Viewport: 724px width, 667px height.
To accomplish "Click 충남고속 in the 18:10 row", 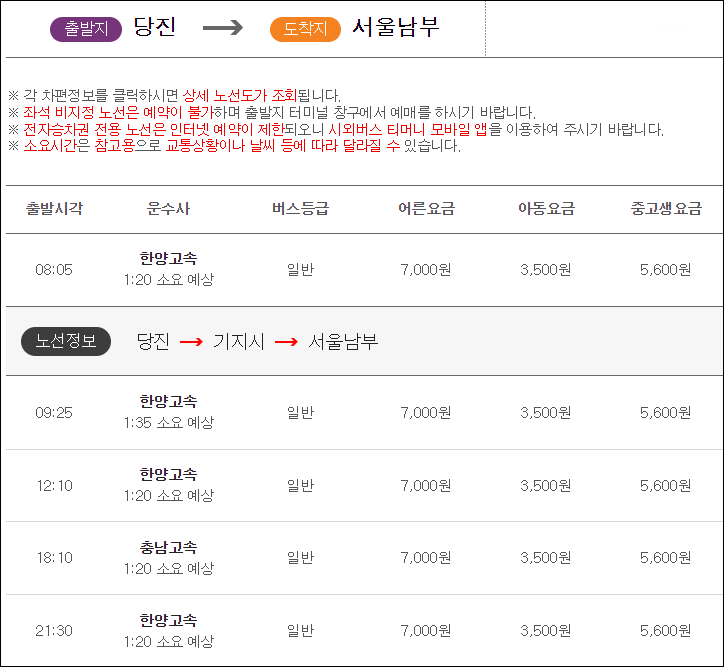I will pos(169,547).
